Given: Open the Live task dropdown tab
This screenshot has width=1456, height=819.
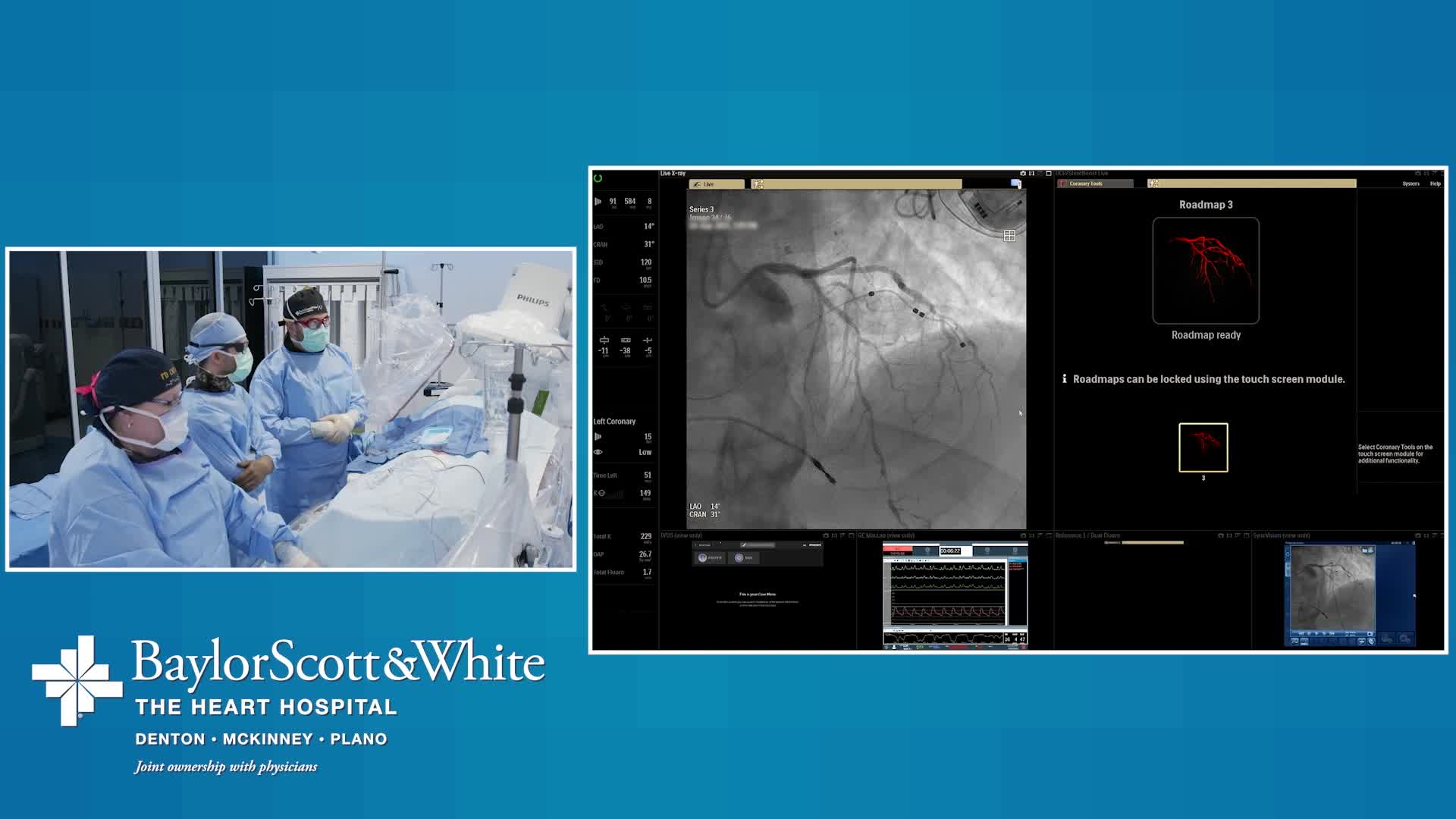Looking at the screenshot, I should tap(716, 184).
